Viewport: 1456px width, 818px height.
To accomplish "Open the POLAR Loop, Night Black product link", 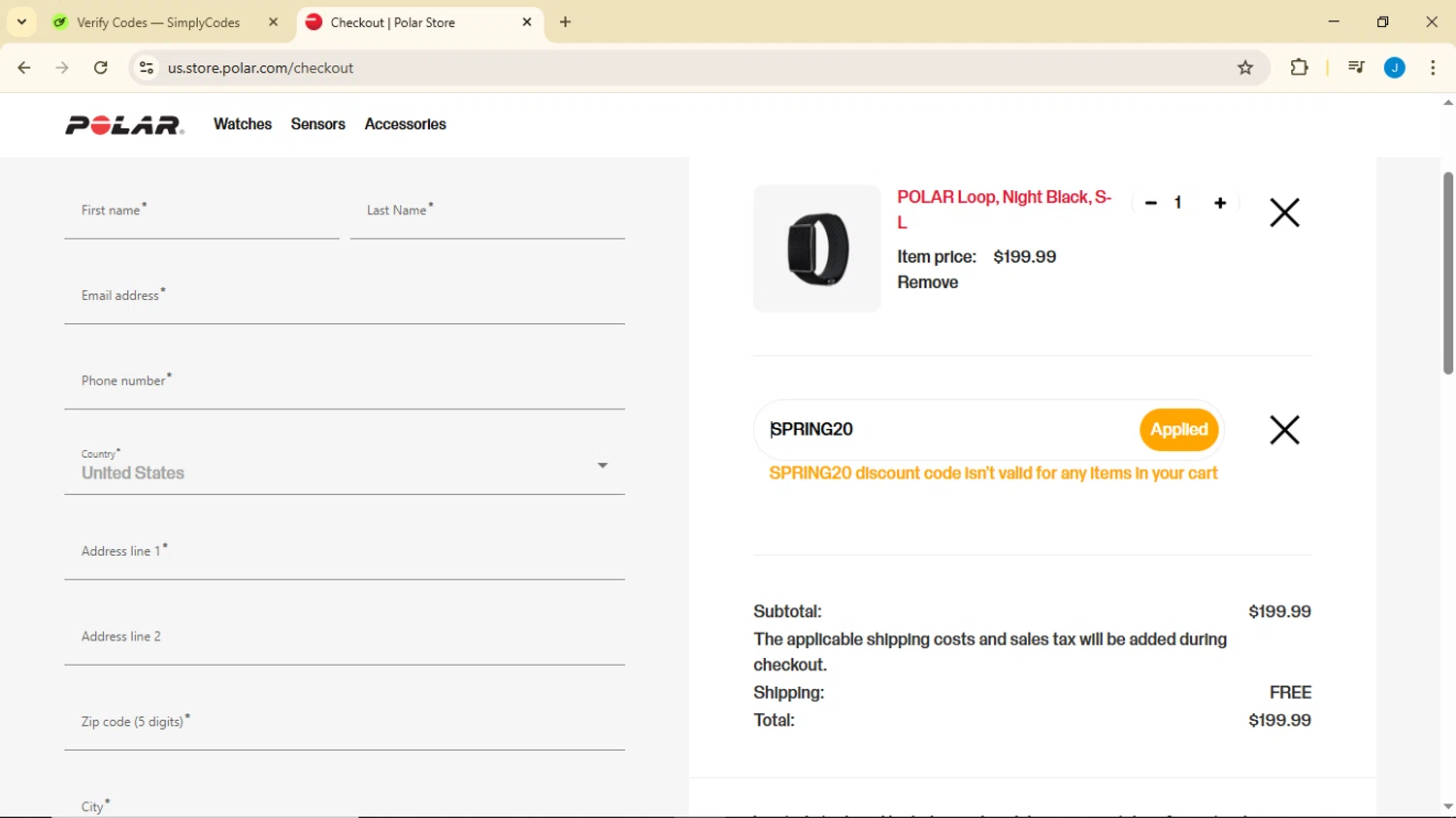I will click(x=1005, y=210).
